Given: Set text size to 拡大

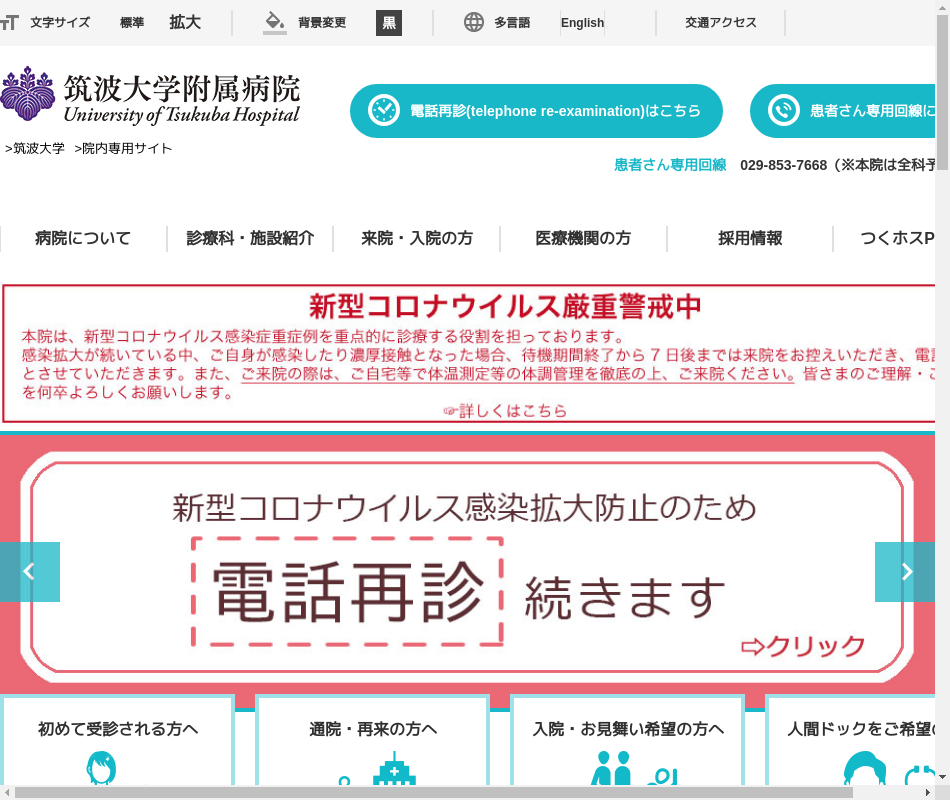Looking at the screenshot, I should click(x=185, y=22).
